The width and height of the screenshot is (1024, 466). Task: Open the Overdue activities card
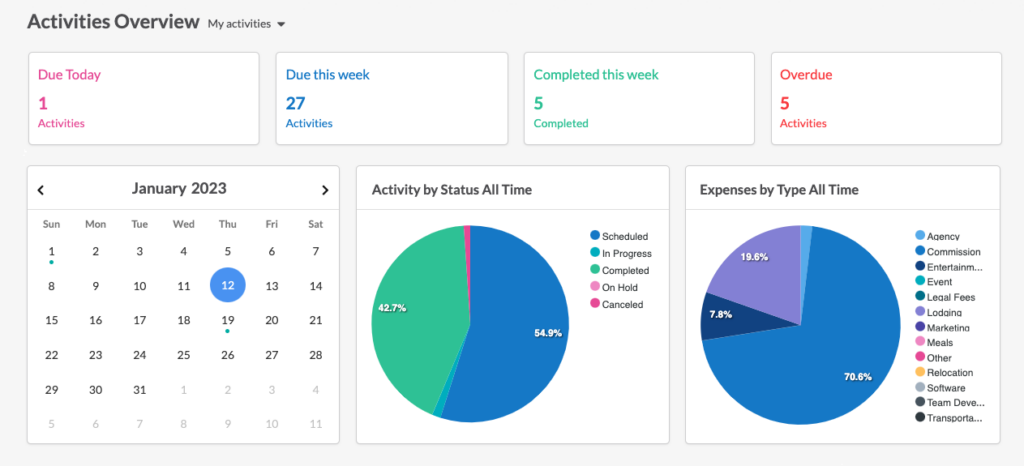point(886,99)
